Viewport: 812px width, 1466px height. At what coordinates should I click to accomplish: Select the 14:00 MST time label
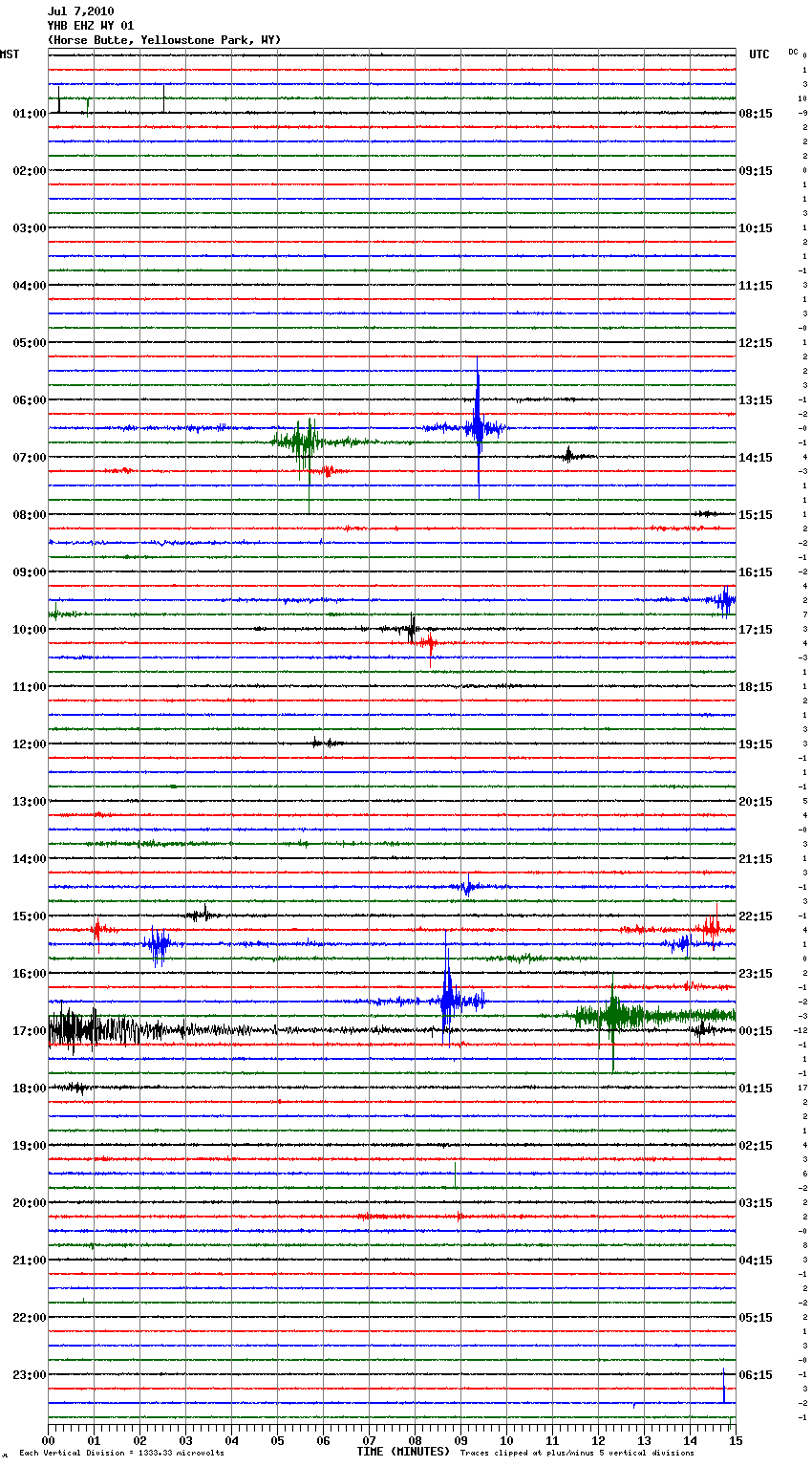coord(30,859)
